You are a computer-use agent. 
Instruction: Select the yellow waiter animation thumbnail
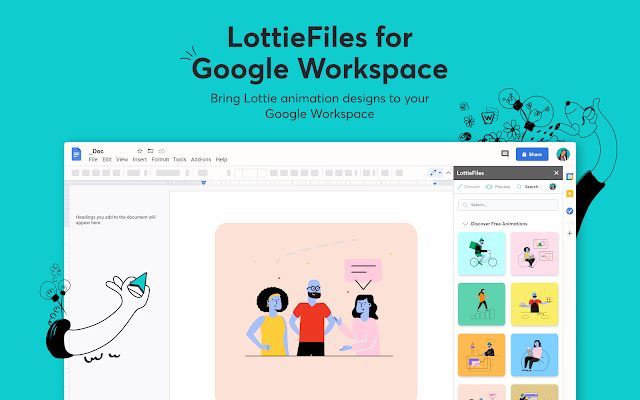[534, 304]
